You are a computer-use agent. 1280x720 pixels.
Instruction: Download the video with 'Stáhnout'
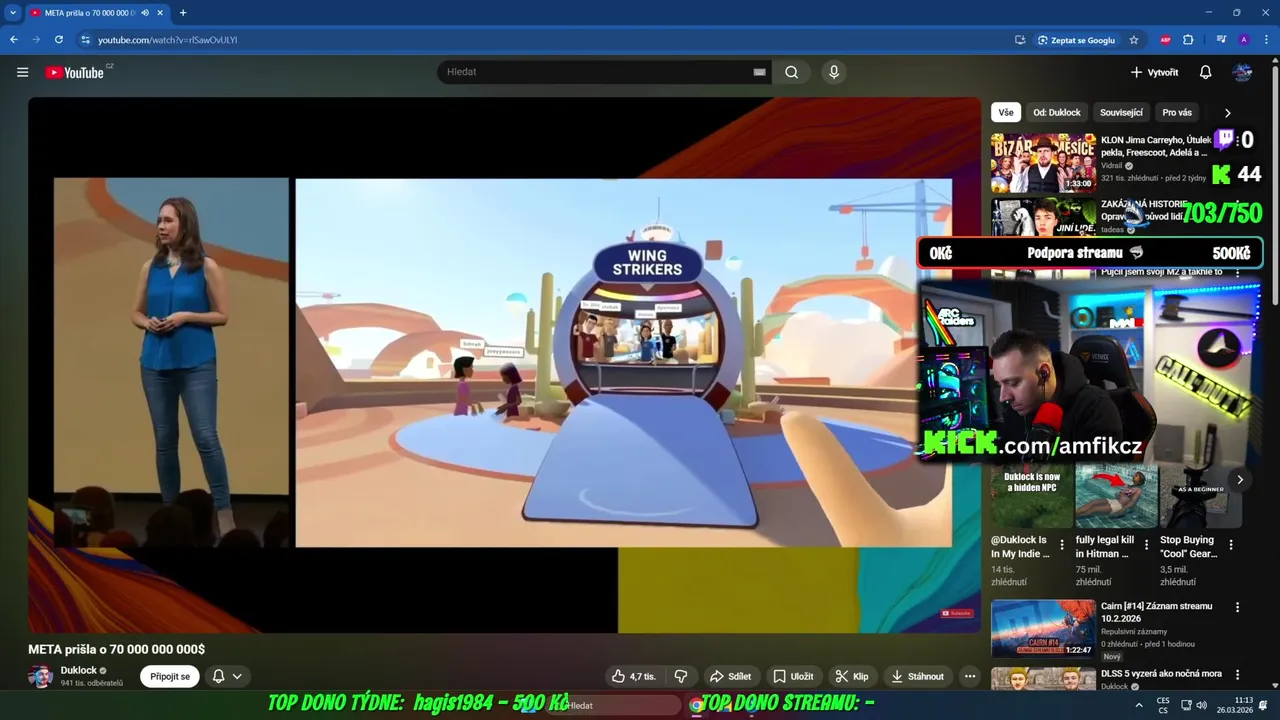pyautogui.click(x=918, y=676)
